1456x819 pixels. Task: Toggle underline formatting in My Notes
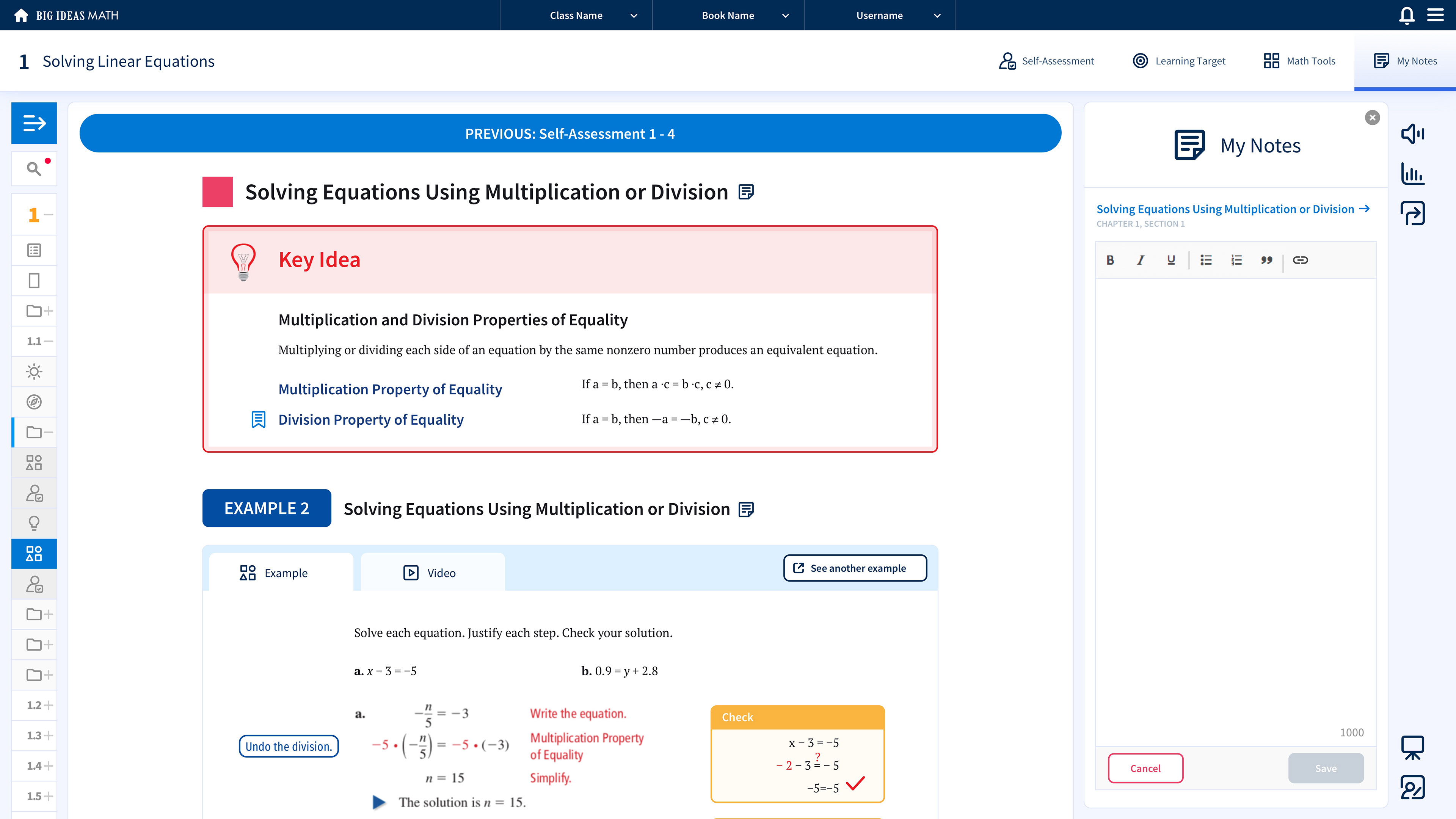[1171, 260]
